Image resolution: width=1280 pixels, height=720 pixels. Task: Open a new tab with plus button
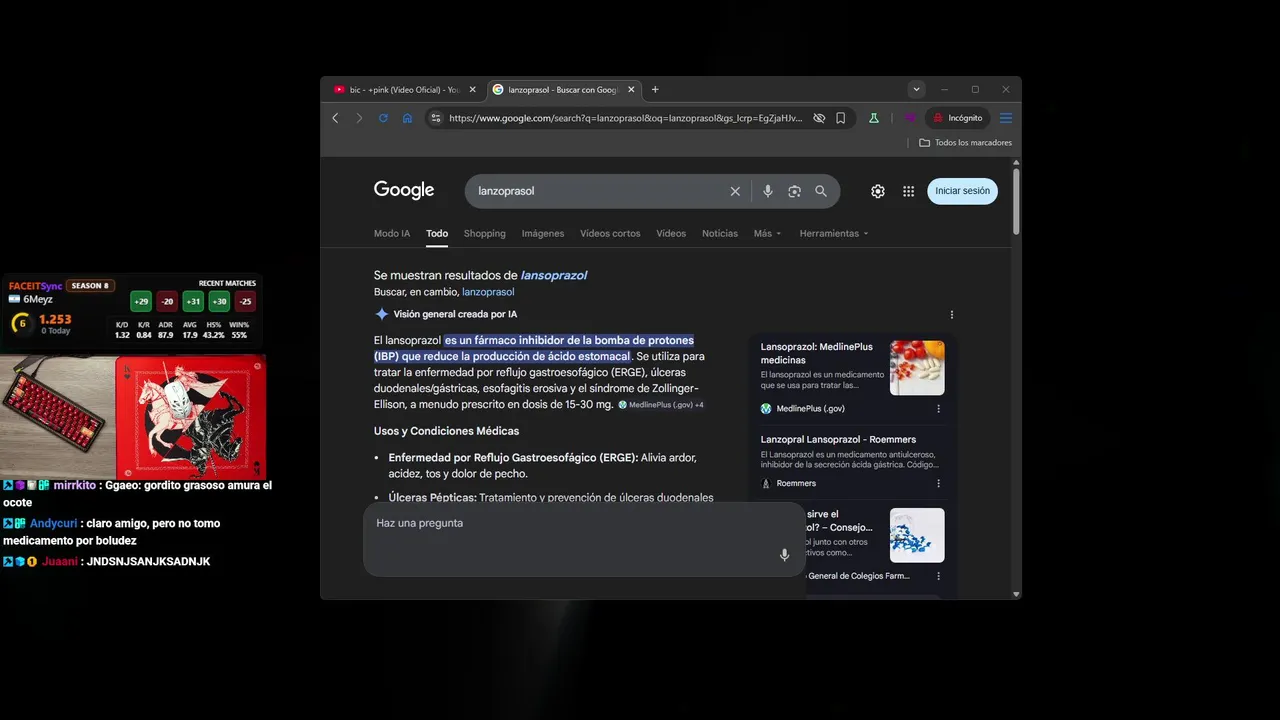655,90
